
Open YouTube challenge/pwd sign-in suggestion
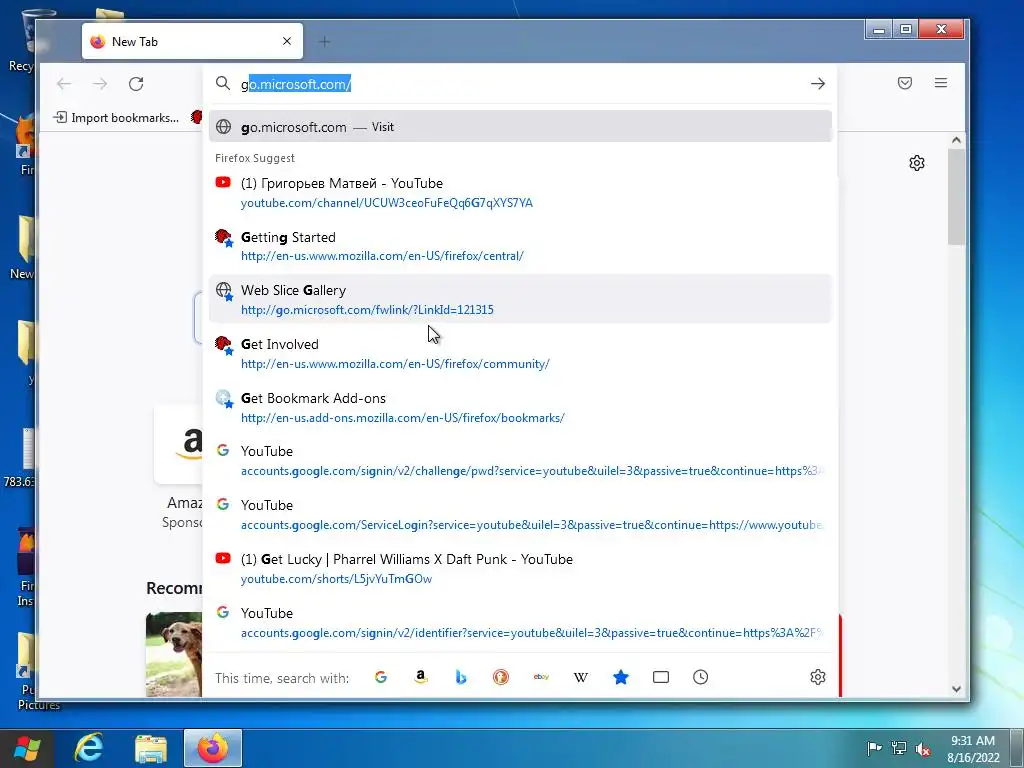click(x=520, y=461)
